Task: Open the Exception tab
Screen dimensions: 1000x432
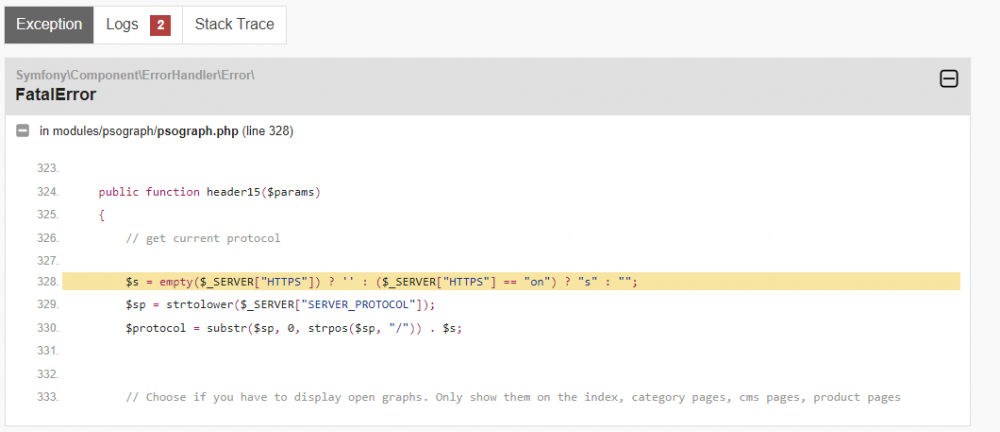Action: point(49,25)
